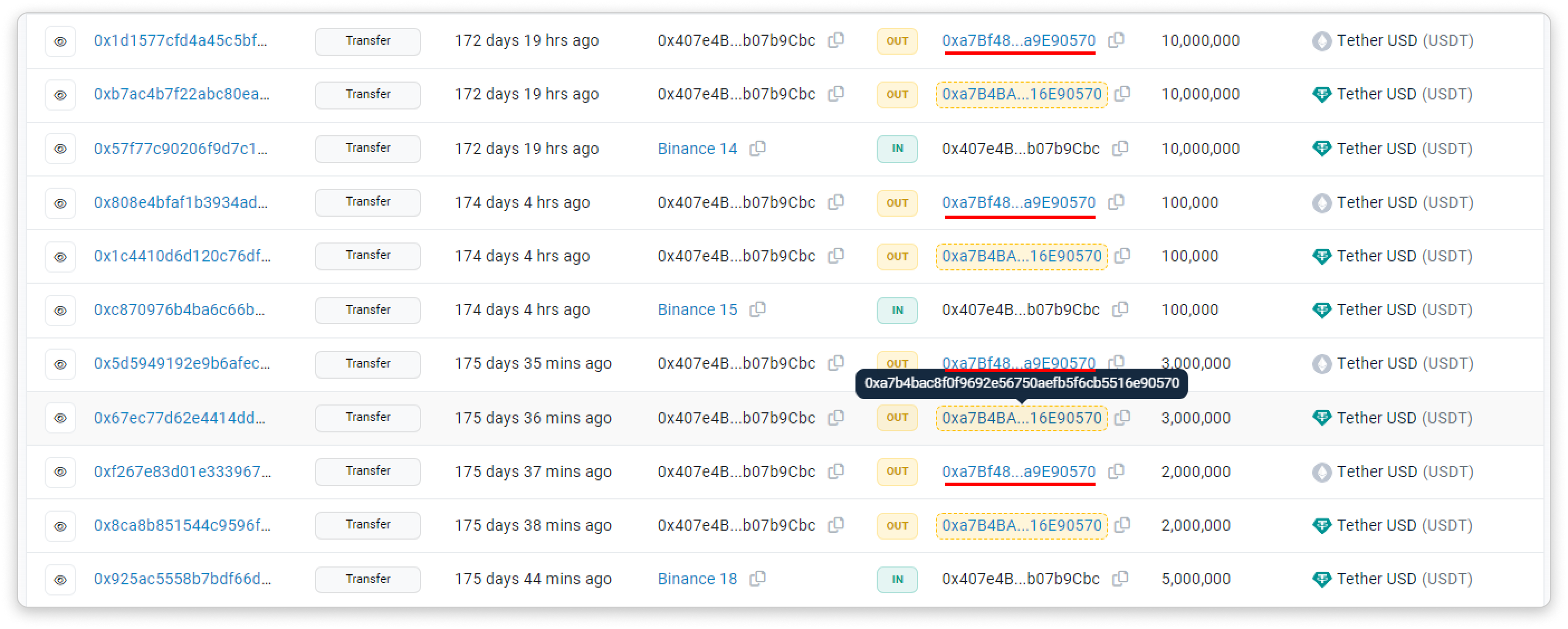Open the Binance 15 address link
The width and height of the screenshot is (1568, 629).
[697, 309]
